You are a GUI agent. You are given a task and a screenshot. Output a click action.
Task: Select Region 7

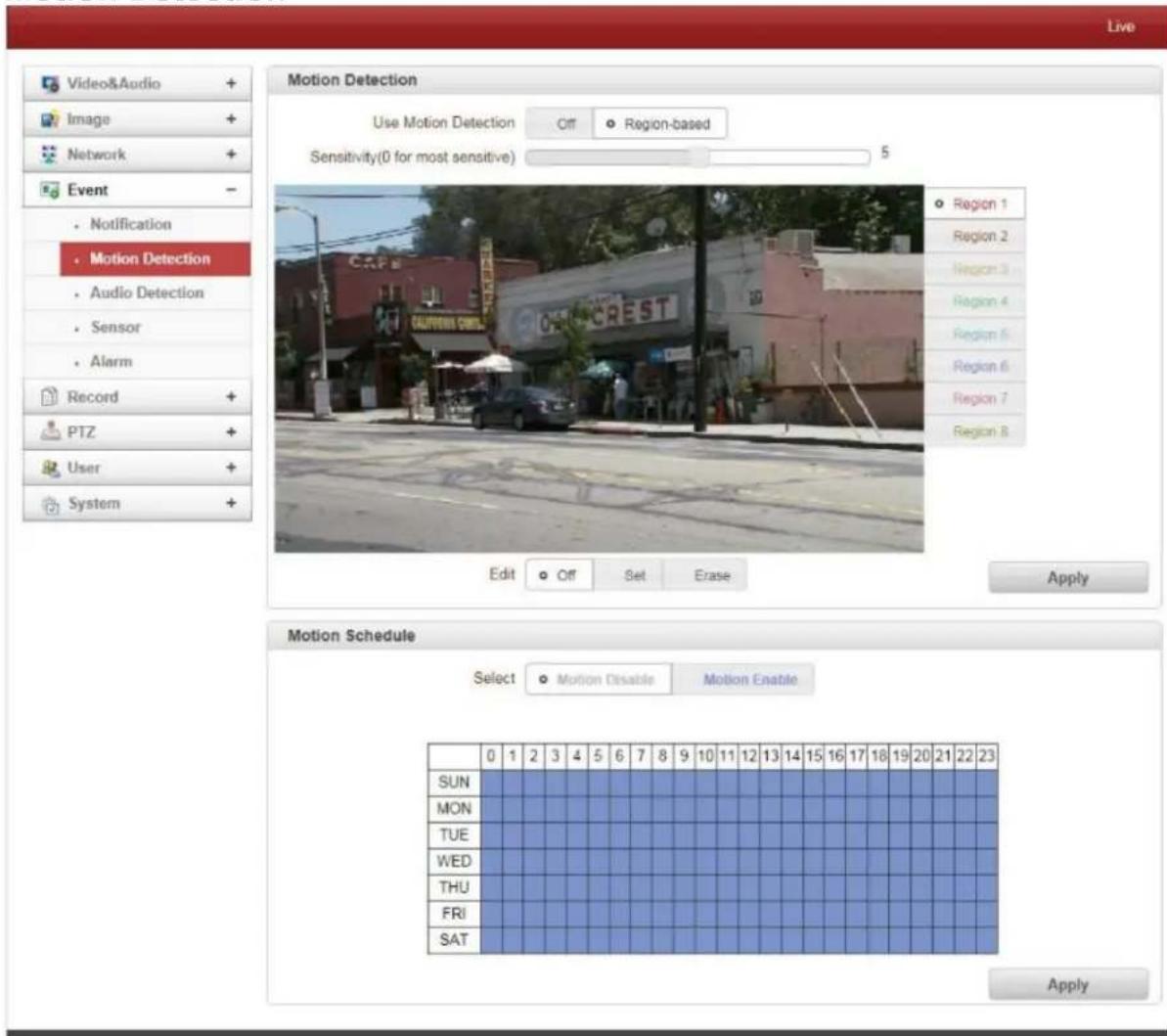974,399
